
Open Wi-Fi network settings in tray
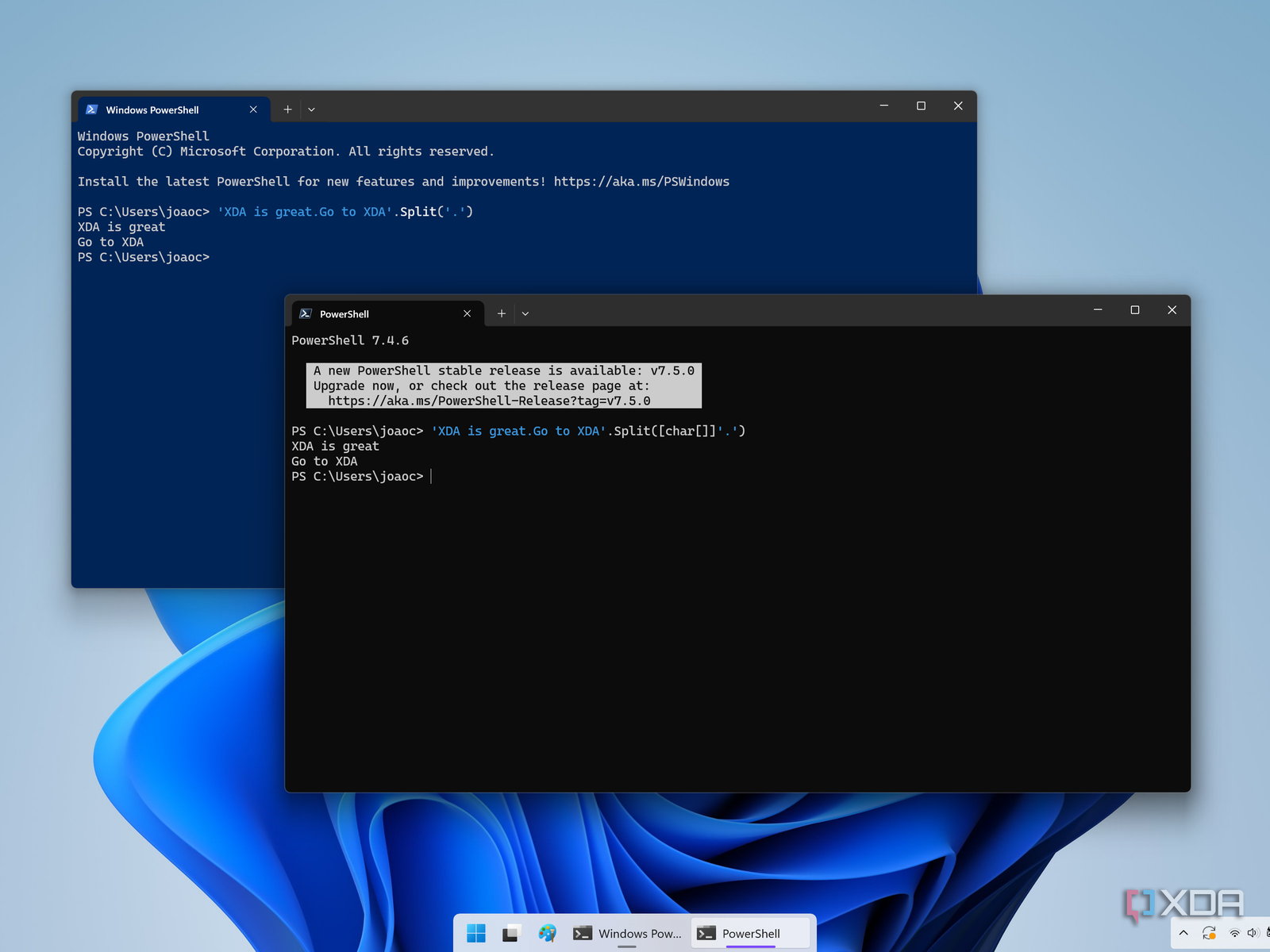pyautogui.click(x=1234, y=933)
